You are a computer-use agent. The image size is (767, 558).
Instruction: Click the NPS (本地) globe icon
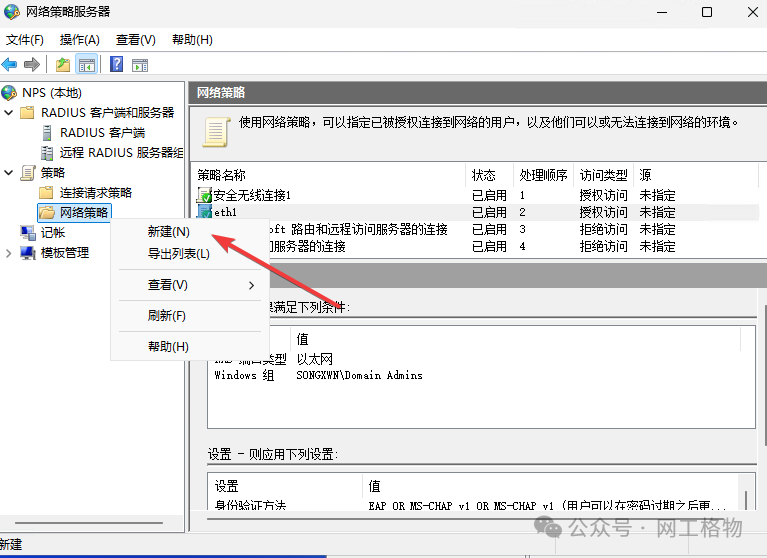pyautogui.click(x=9, y=93)
